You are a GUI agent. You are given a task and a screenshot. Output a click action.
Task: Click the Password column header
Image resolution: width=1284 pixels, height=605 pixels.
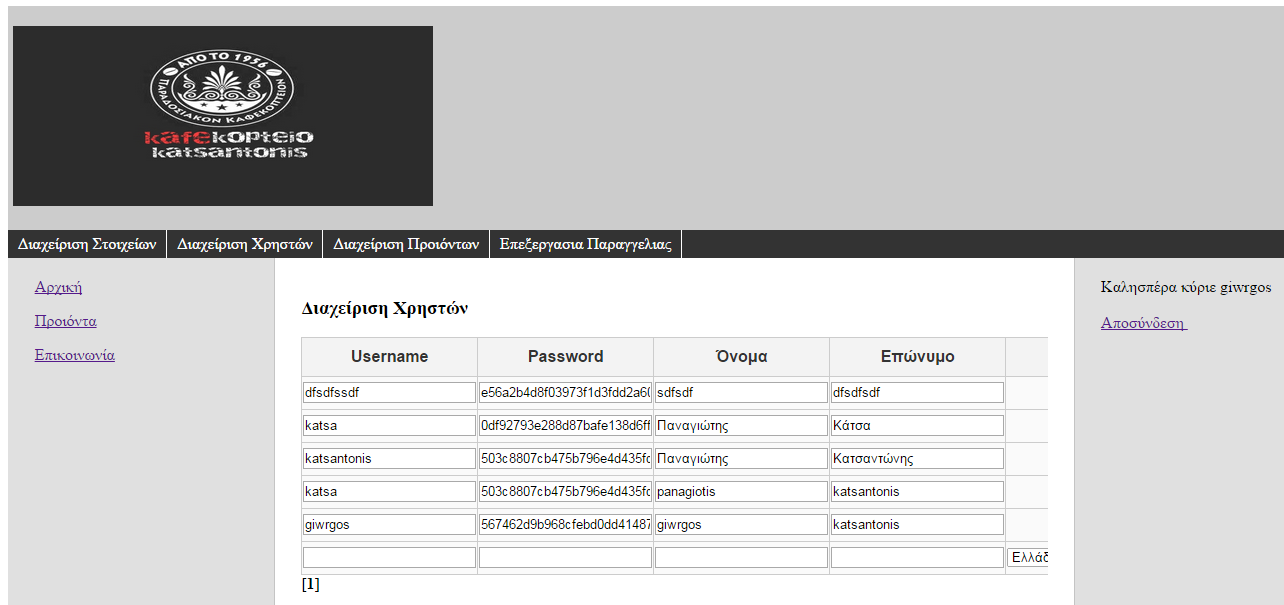pyautogui.click(x=566, y=357)
